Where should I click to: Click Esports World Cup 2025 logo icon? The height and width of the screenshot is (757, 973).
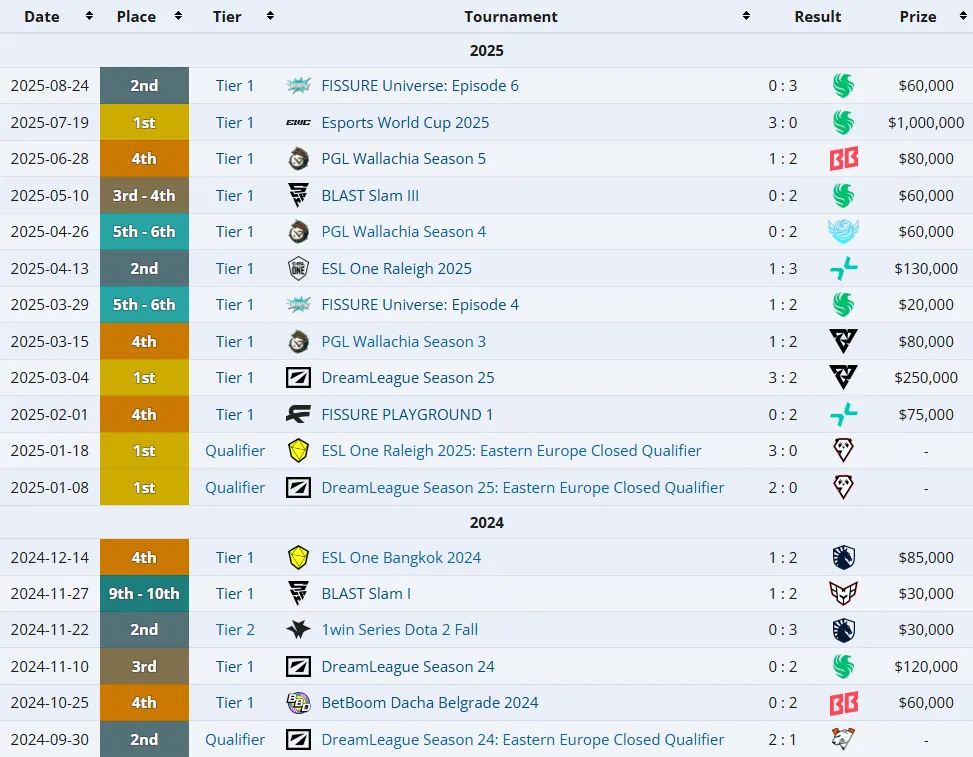(298, 123)
